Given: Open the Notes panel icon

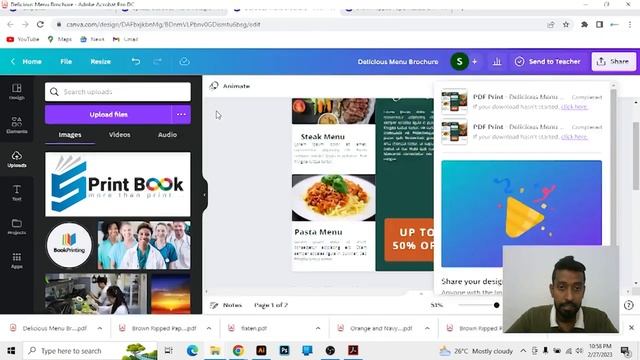Looking at the screenshot, I should tap(214, 305).
